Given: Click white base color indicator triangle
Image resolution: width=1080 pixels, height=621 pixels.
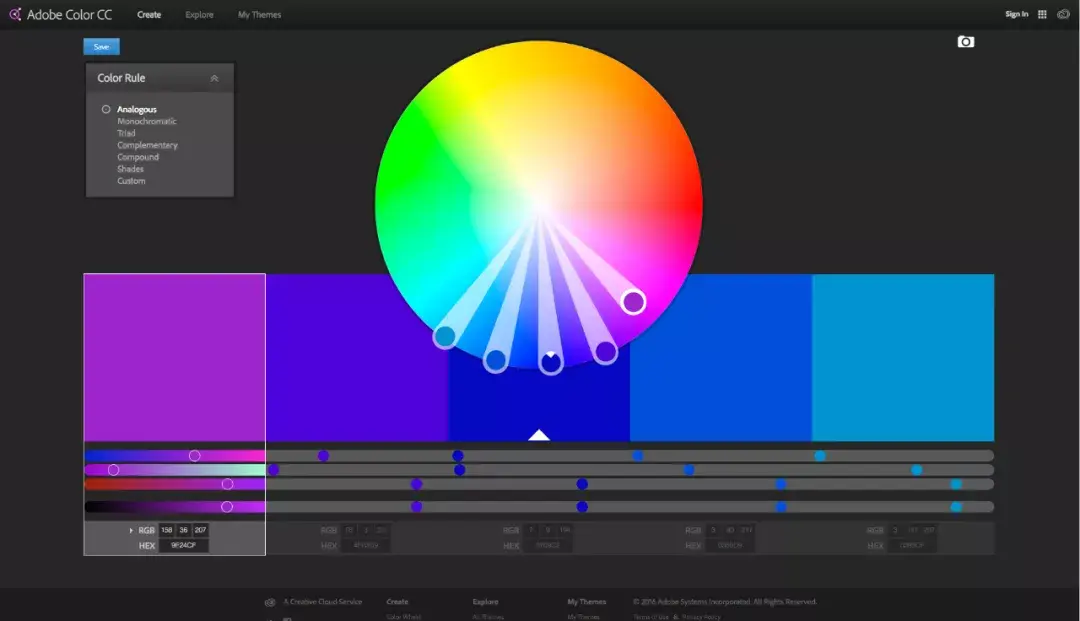Looking at the screenshot, I should tap(539, 435).
